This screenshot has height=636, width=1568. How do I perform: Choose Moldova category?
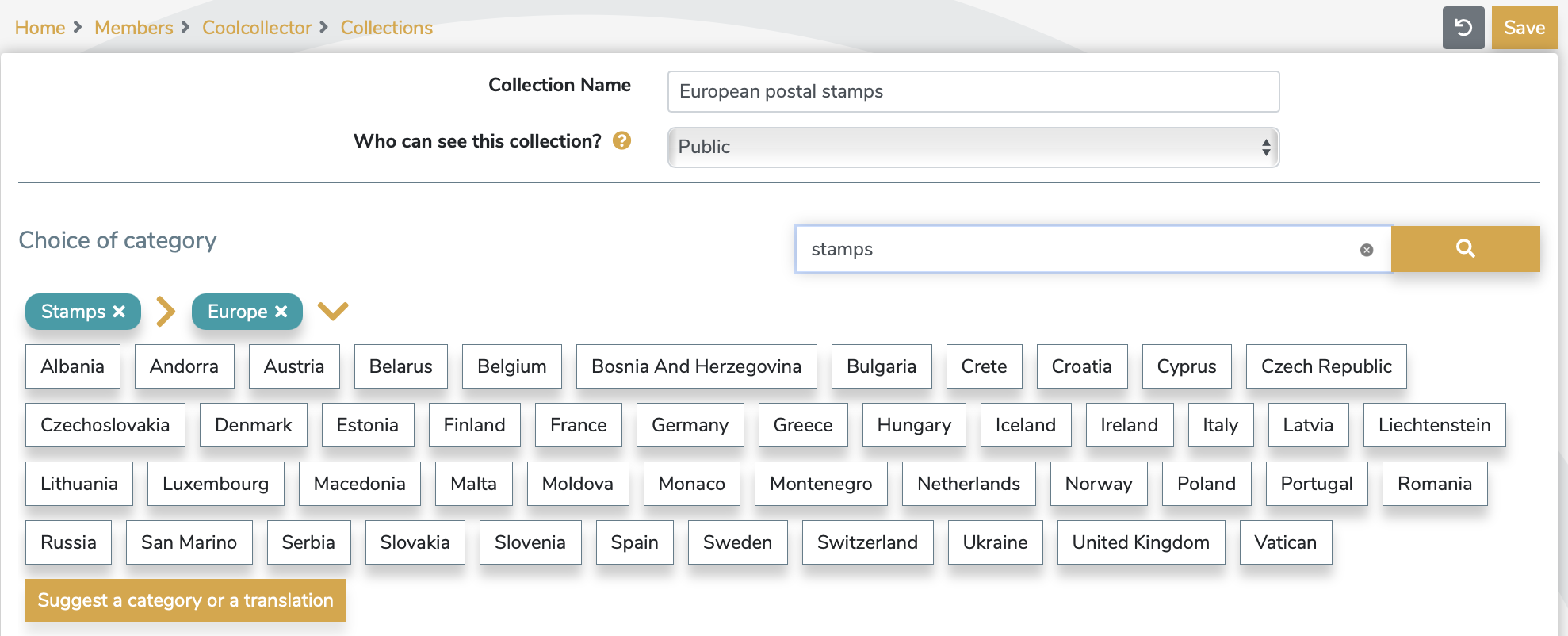(x=578, y=484)
